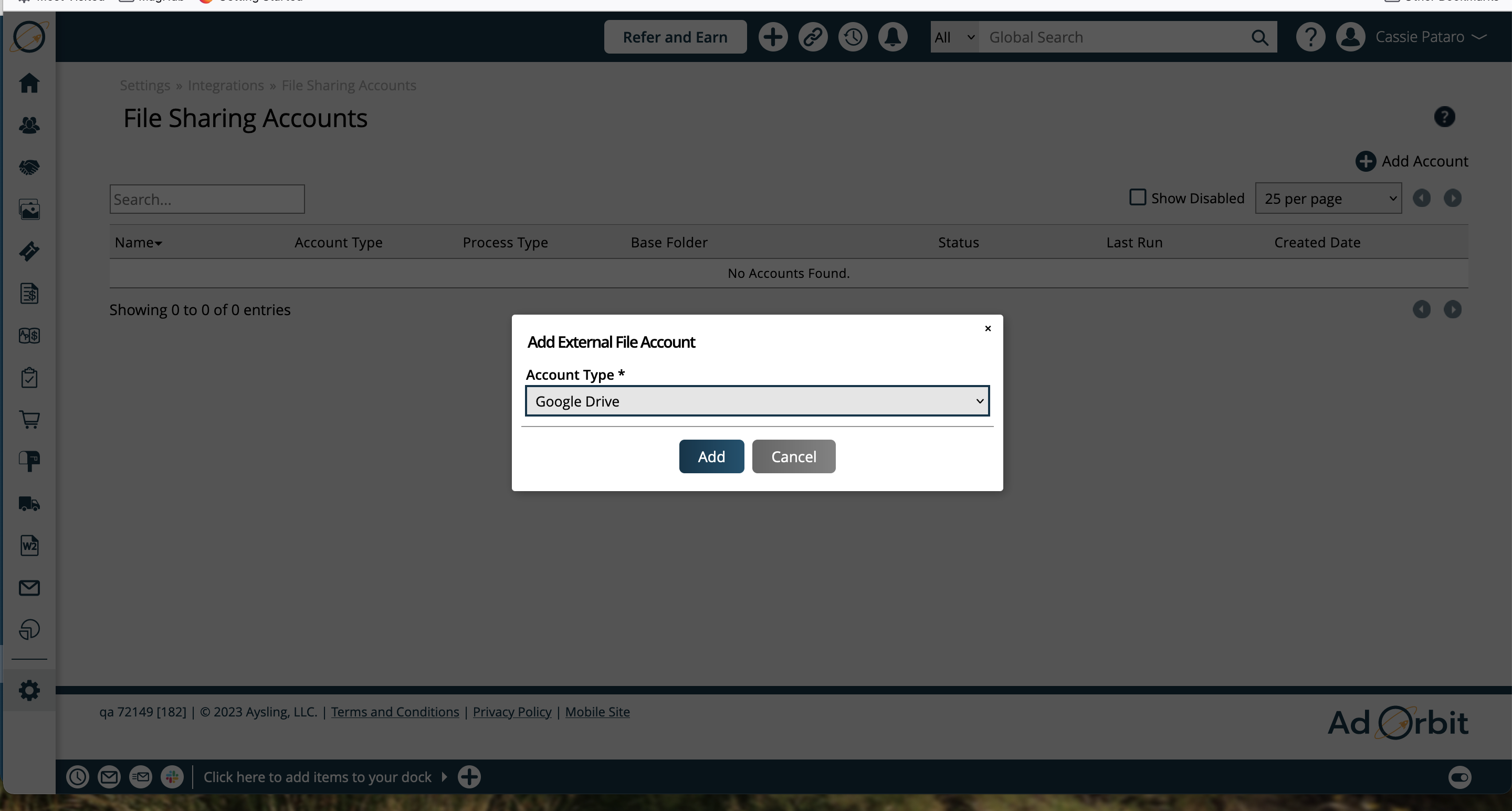1512x811 pixels.
Task: Click the accounts Search field
Action: [x=207, y=199]
